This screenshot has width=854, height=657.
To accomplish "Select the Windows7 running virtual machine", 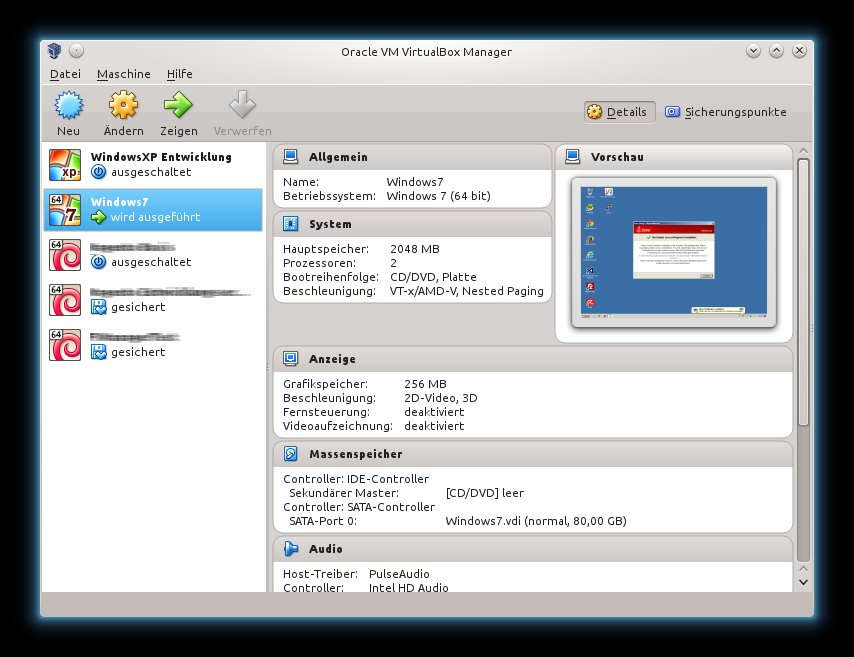I will click(x=153, y=210).
